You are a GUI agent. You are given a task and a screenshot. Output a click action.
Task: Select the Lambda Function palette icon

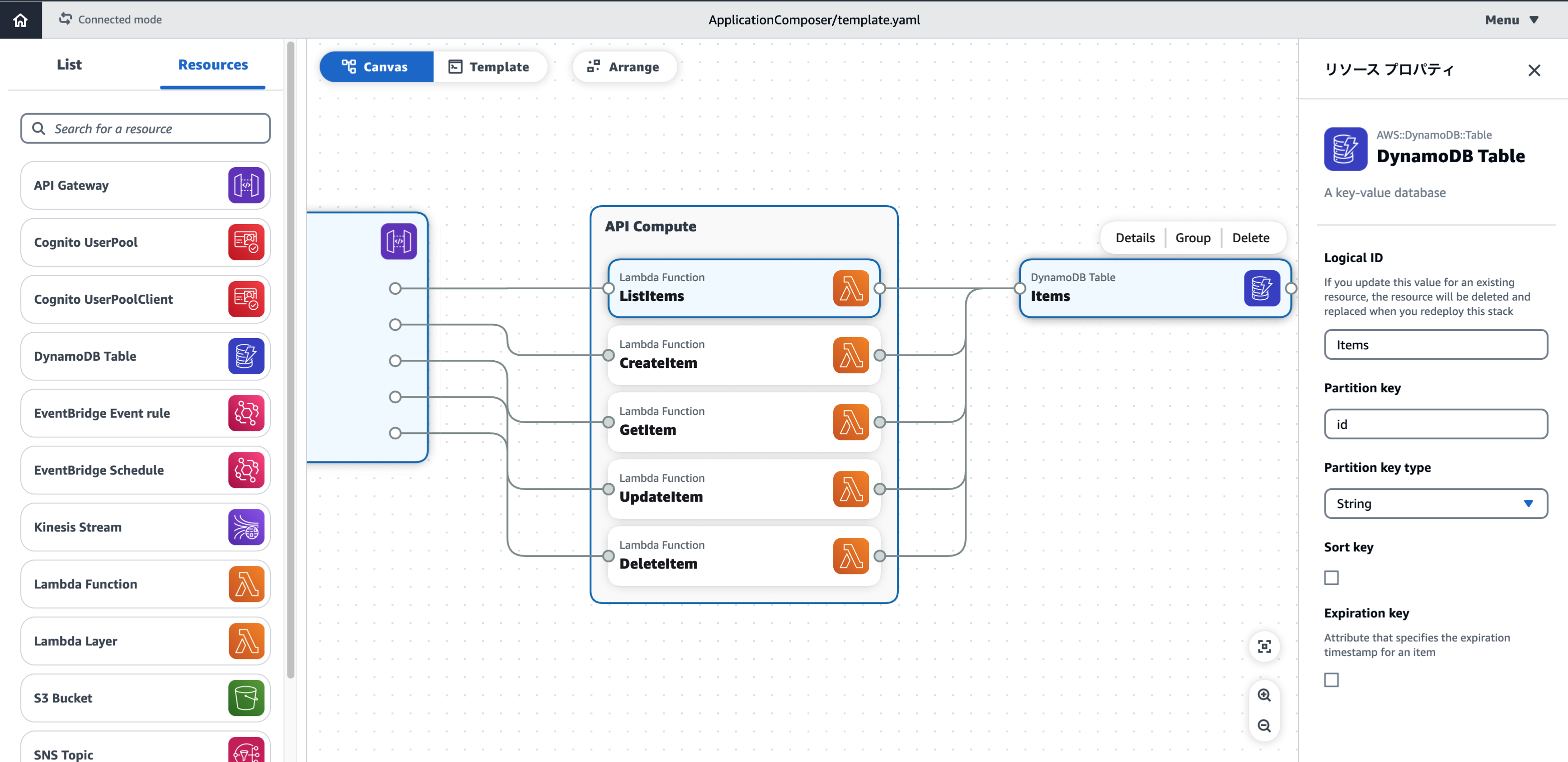(x=246, y=584)
